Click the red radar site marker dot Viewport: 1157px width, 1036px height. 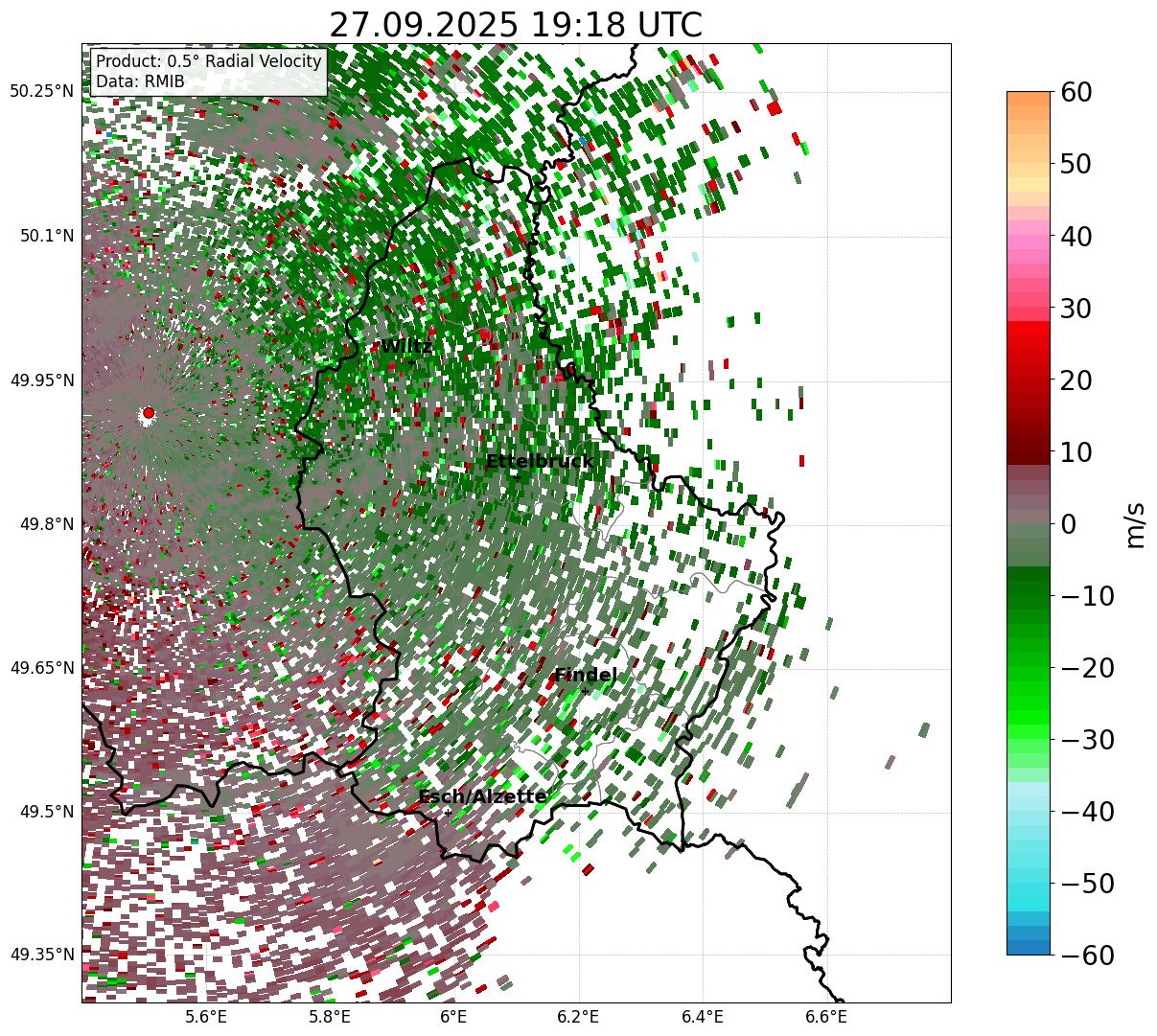coord(148,413)
